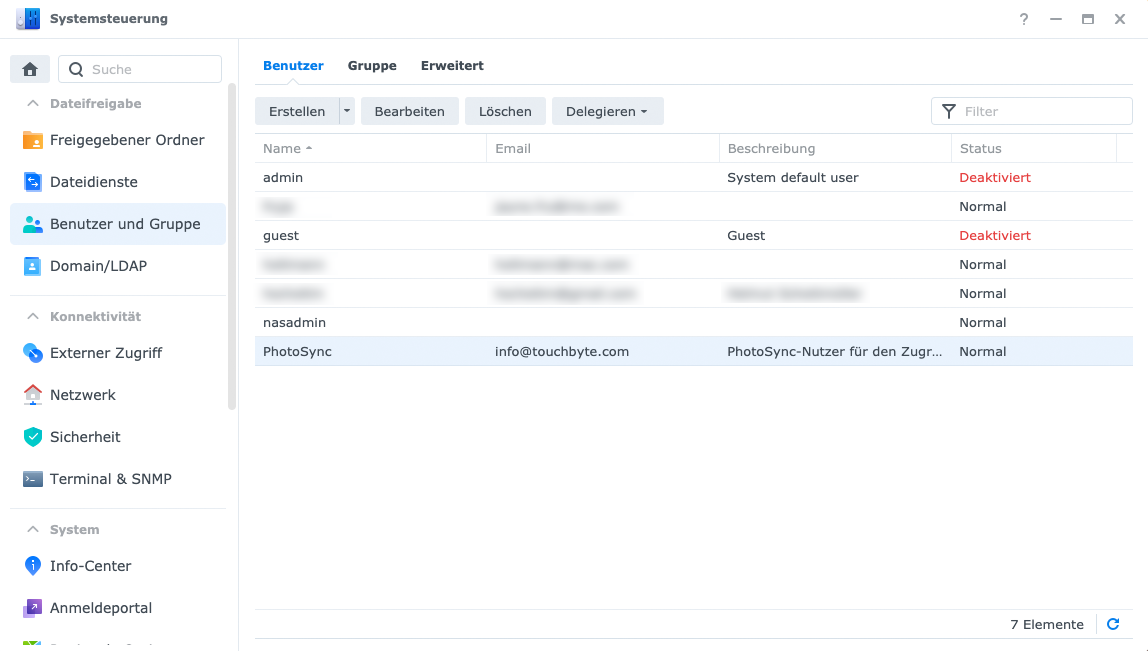Refresh the user list
The width and height of the screenshot is (1148, 651).
click(1113, 624)
